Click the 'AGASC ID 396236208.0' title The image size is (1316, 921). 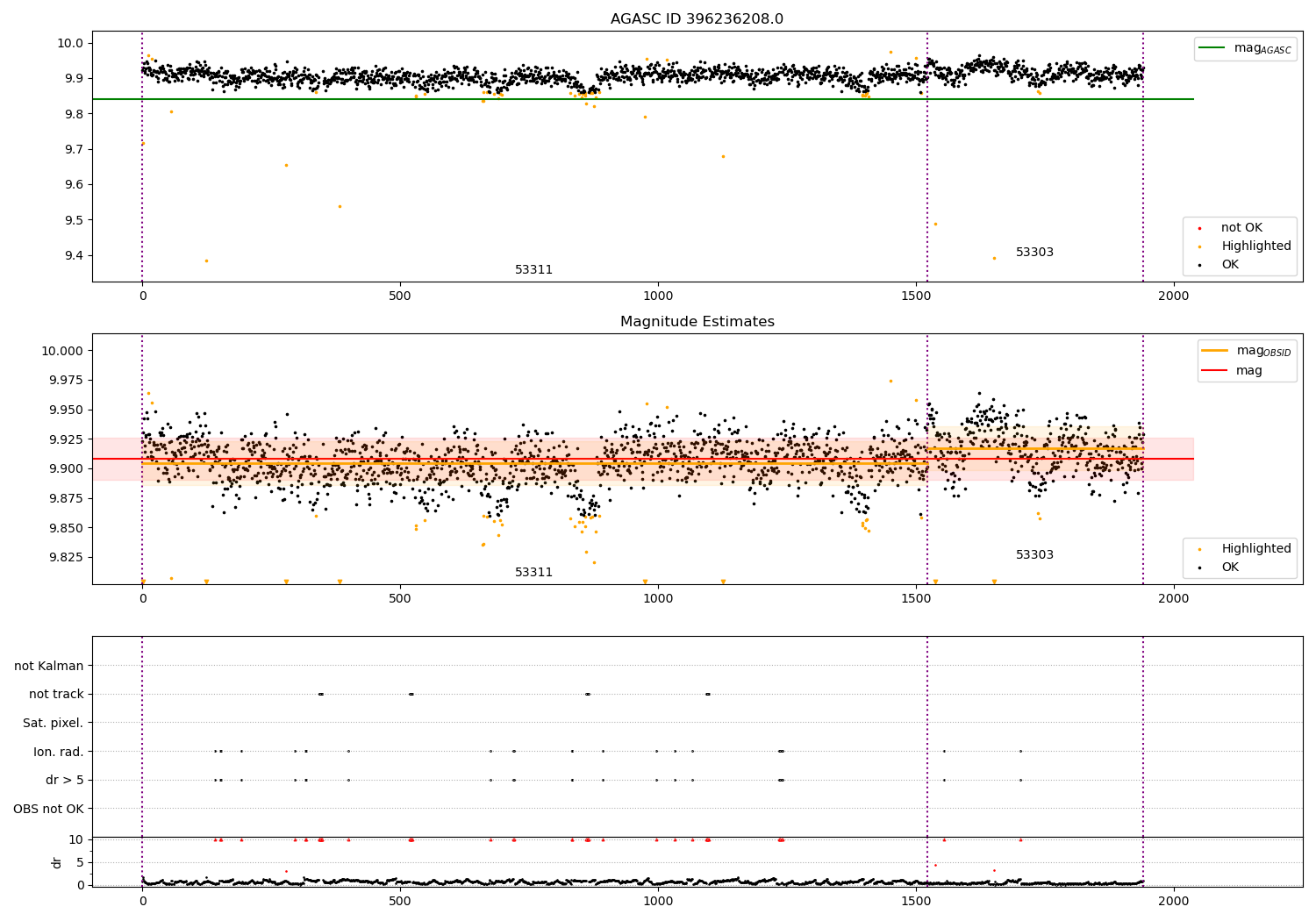(x=697, y=19)
